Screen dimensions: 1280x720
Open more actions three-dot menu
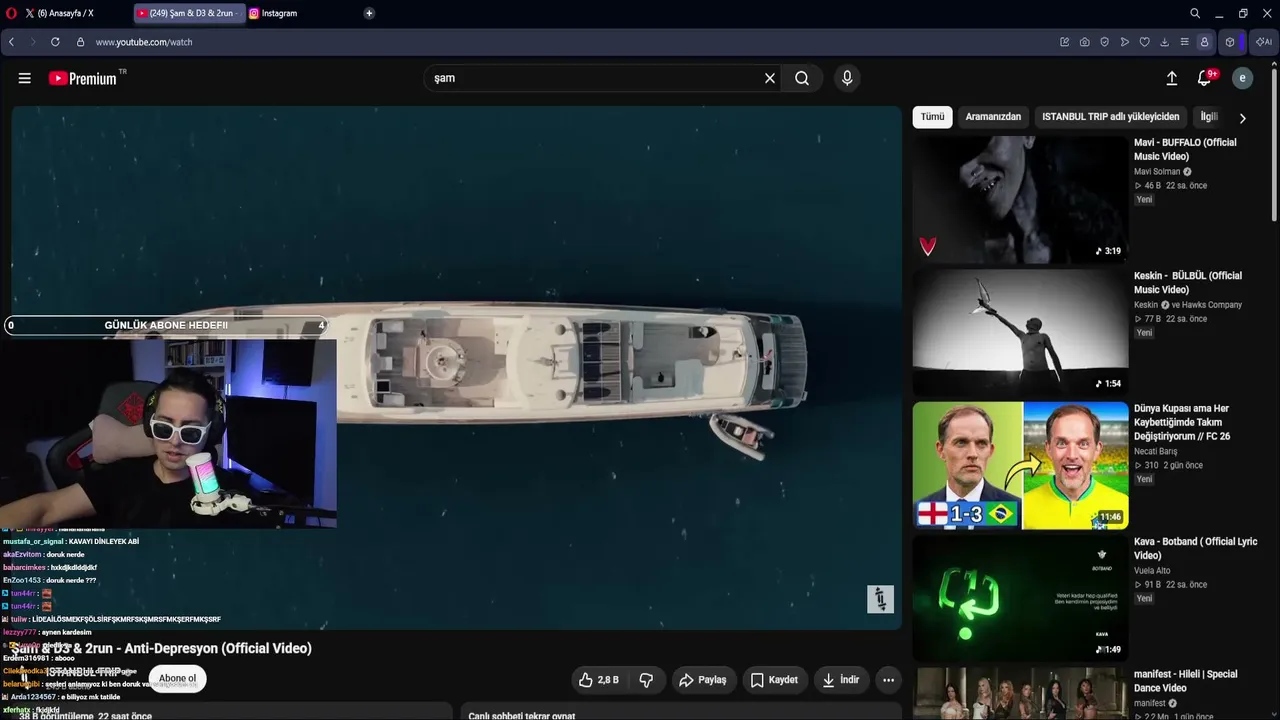(888, 680)
